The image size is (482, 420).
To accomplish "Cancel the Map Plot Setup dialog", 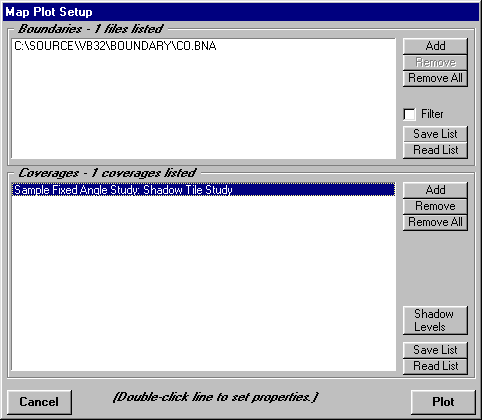I will point(39,402).
